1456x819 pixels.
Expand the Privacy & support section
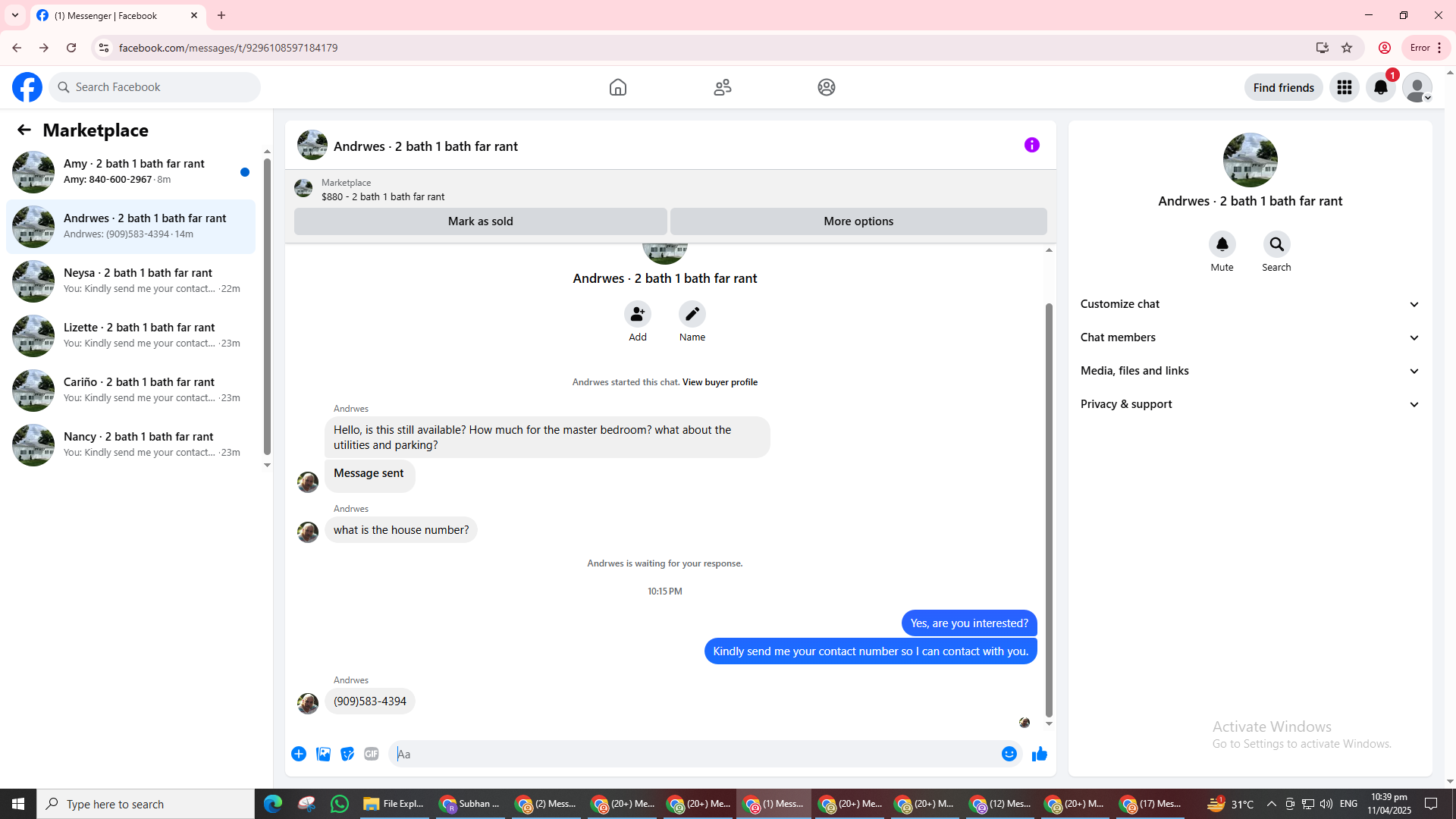click(x=1250, y=404)
